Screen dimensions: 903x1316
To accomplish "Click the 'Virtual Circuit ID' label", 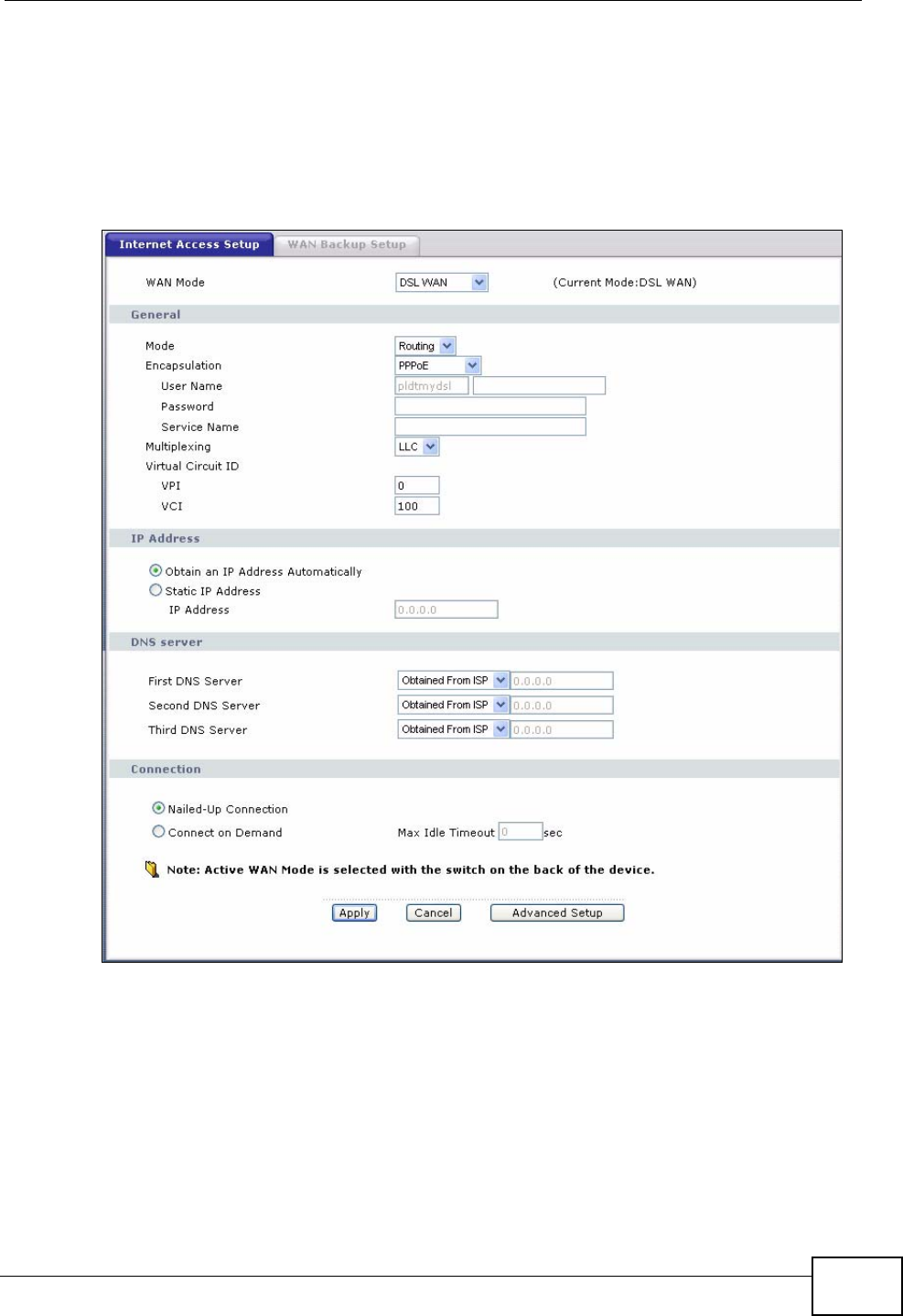I will (192, 466).
